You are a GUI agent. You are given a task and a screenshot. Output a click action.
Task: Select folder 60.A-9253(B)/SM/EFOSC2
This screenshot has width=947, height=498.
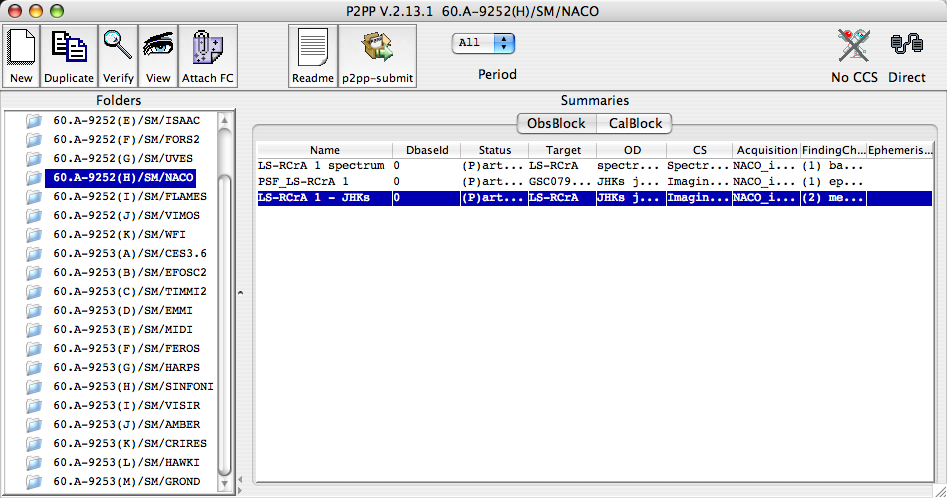[130, 272]
